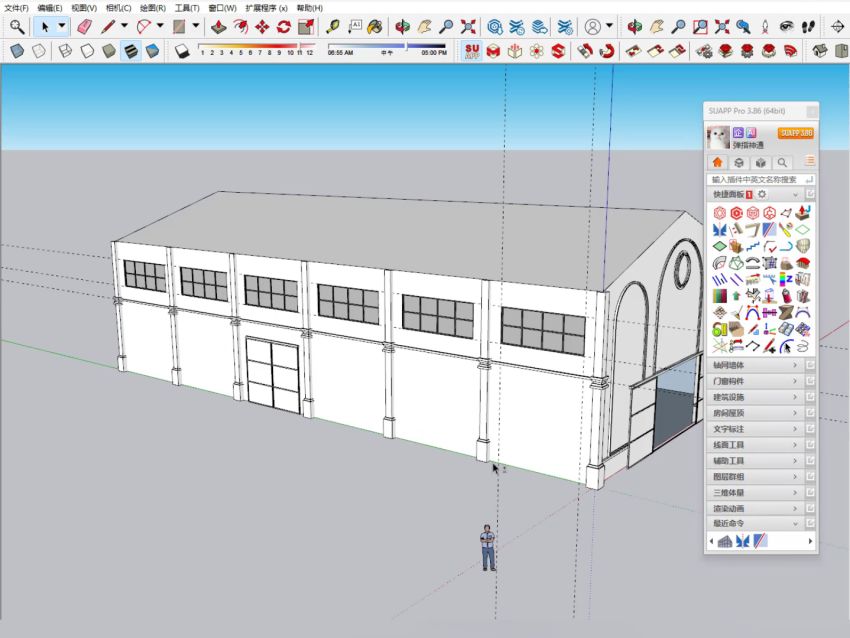Expand the 门窗构件 section
The width and height of the screenshot is (850, 638).
pyautogui.click(x=756, y=381)
